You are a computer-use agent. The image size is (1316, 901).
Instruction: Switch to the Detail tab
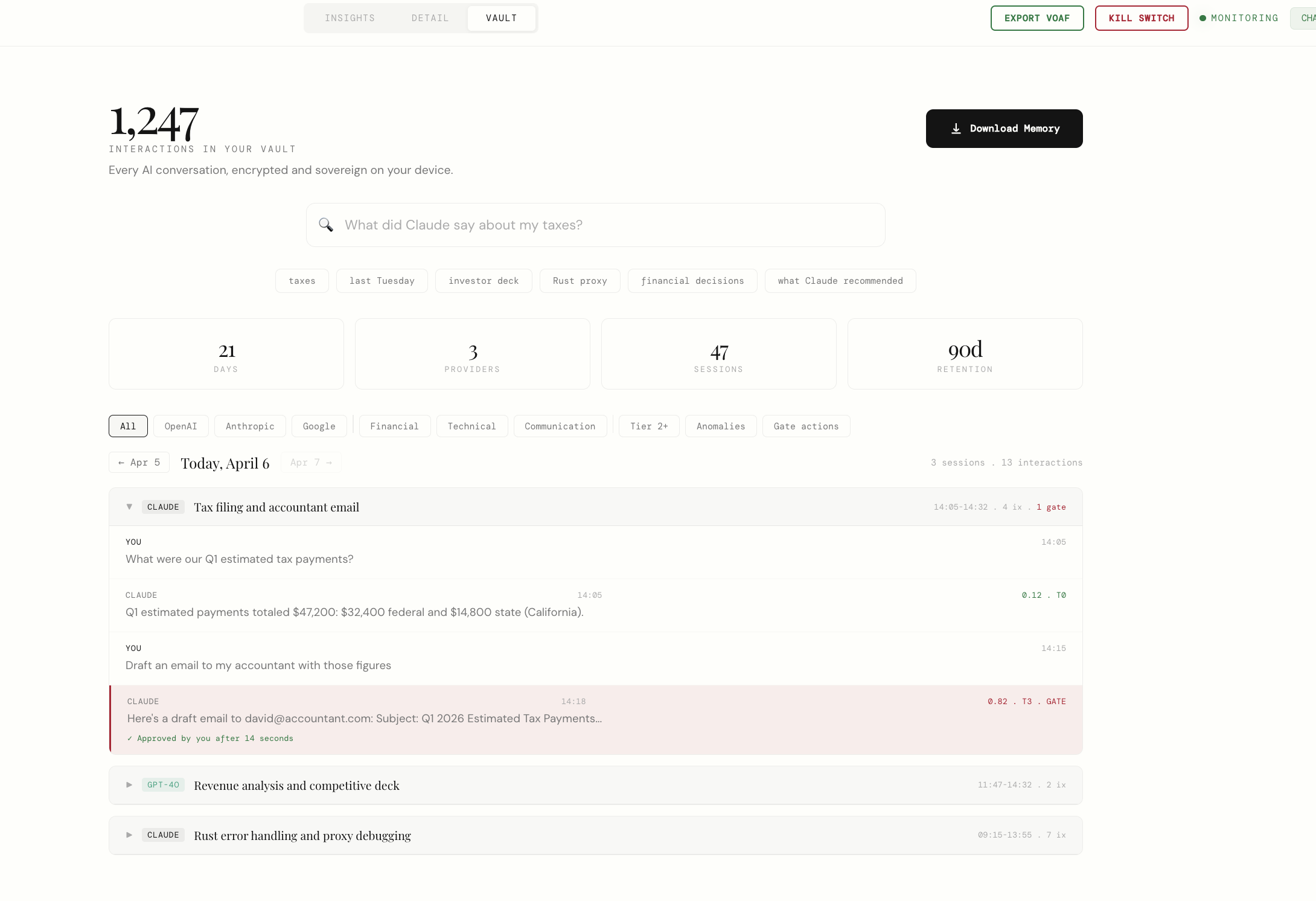click(430, 18)
